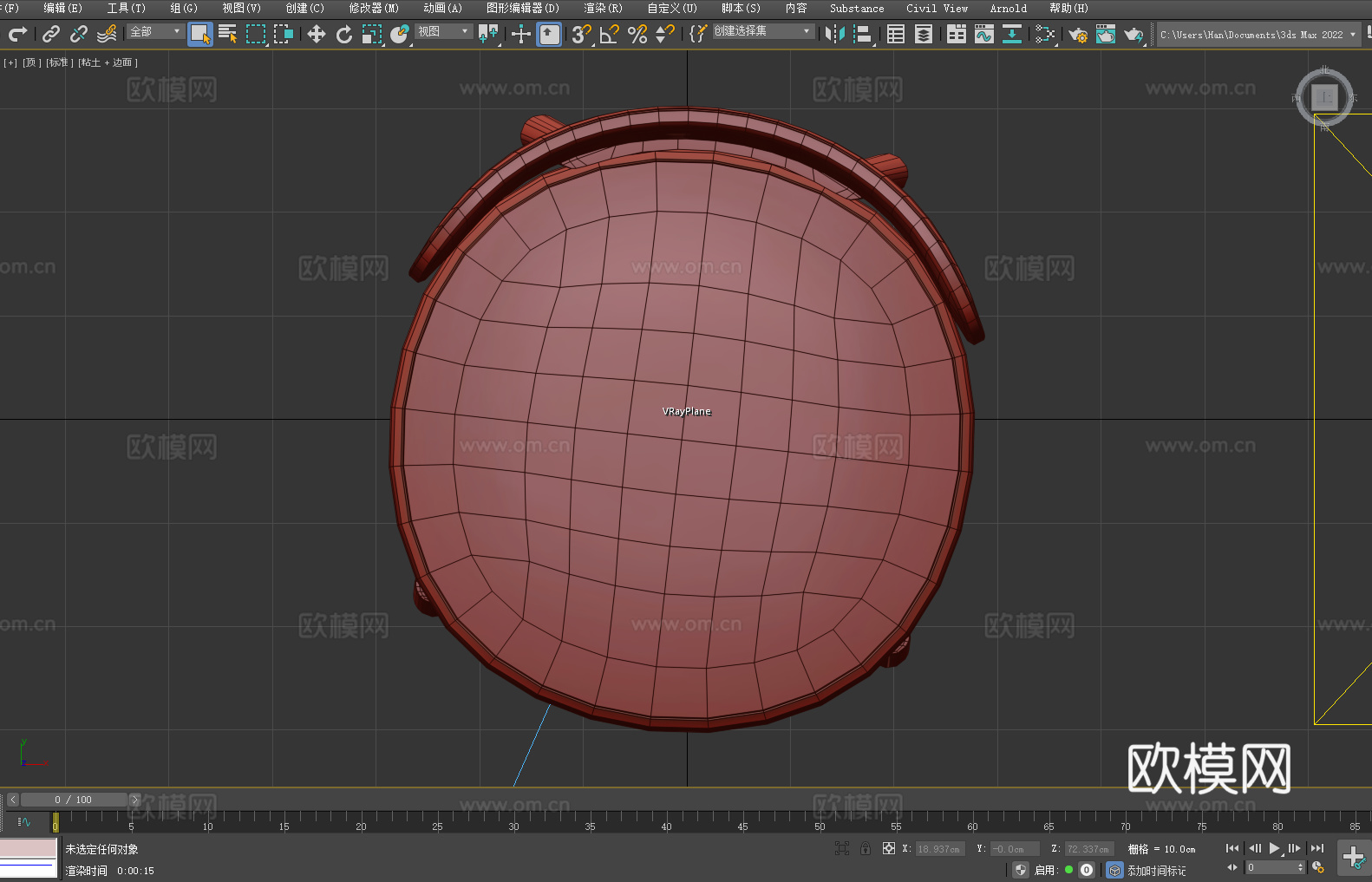
Task: Click Edit Named Selection Sets icon
Action: [698, 34]
